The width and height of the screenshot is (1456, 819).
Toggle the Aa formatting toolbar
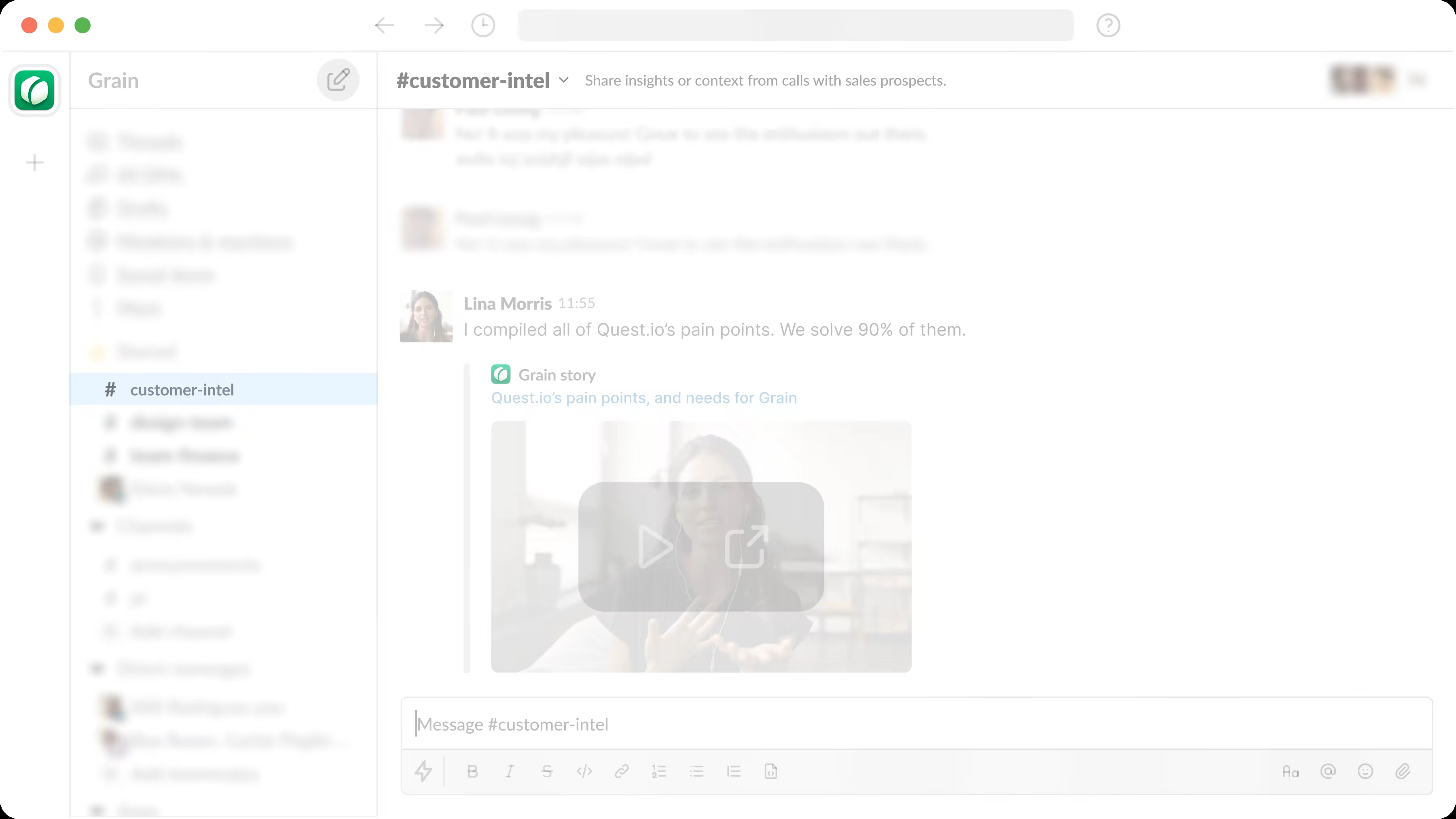[x=1291, y=772]
